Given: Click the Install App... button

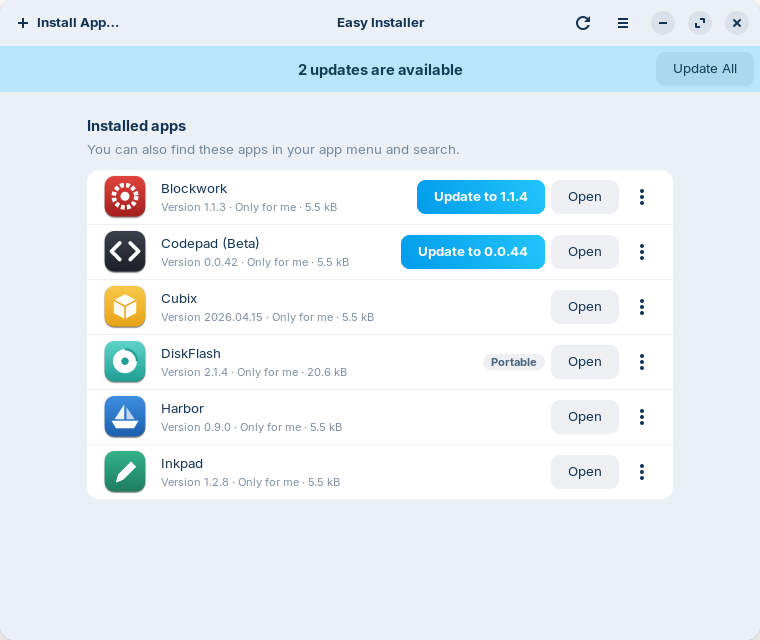Looking at the screenshot, I should point(68,23).
